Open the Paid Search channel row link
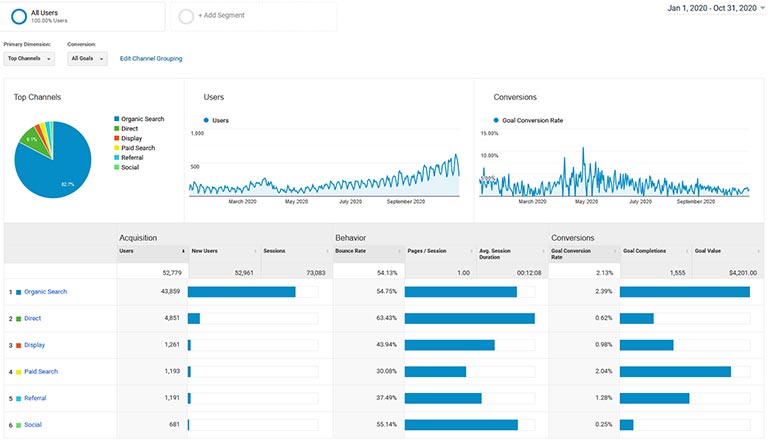 pos(41,371)
